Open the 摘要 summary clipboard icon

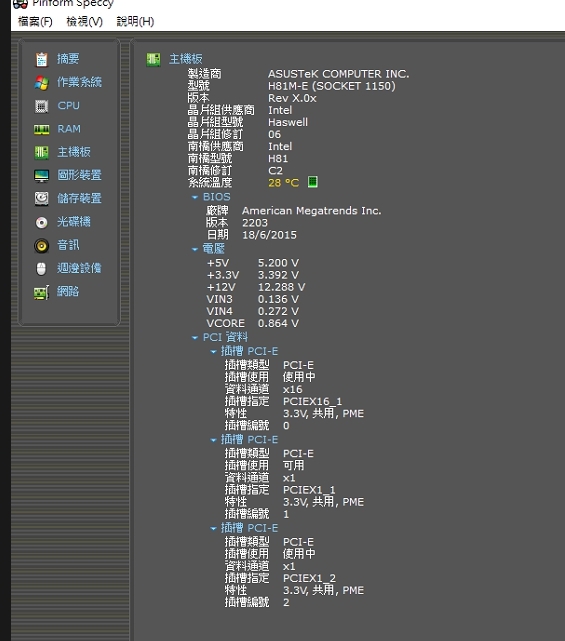tap(41, 59)
